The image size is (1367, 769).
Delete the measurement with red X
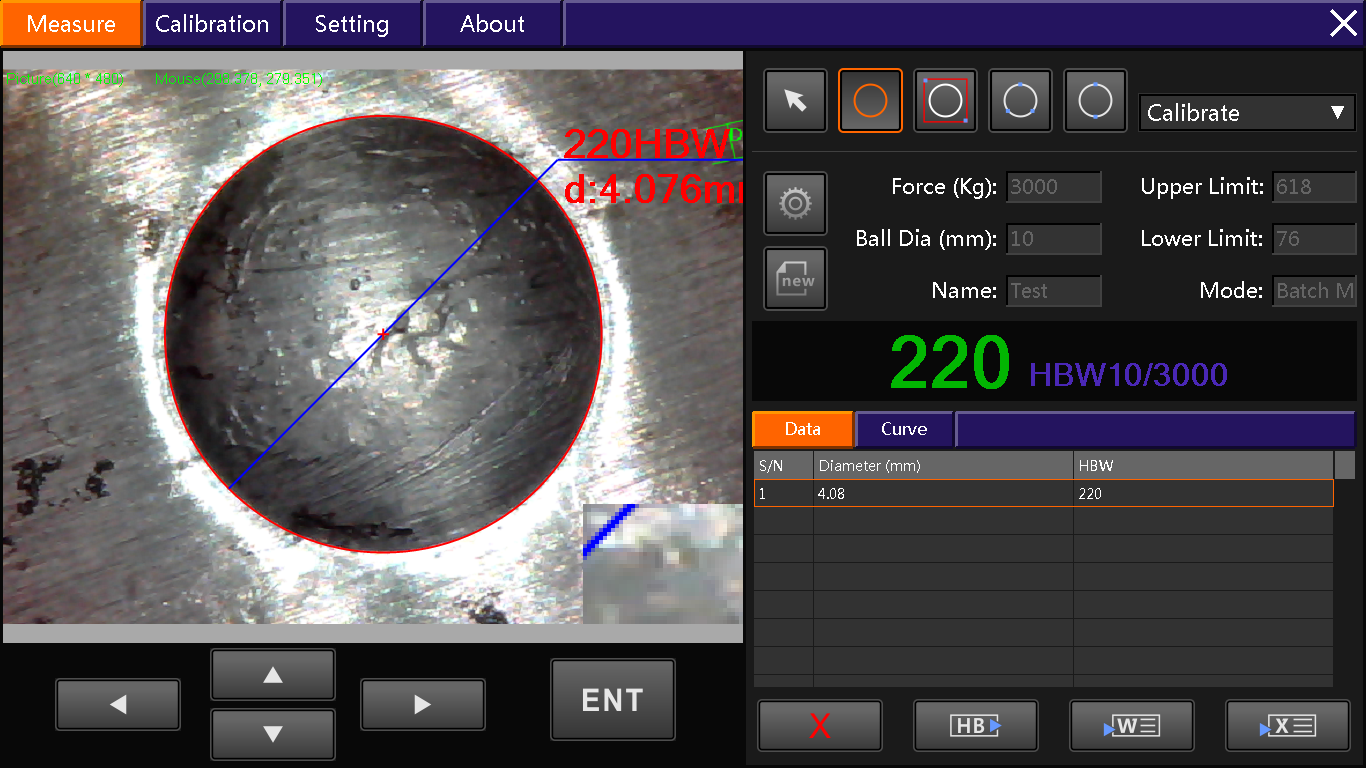820,726
